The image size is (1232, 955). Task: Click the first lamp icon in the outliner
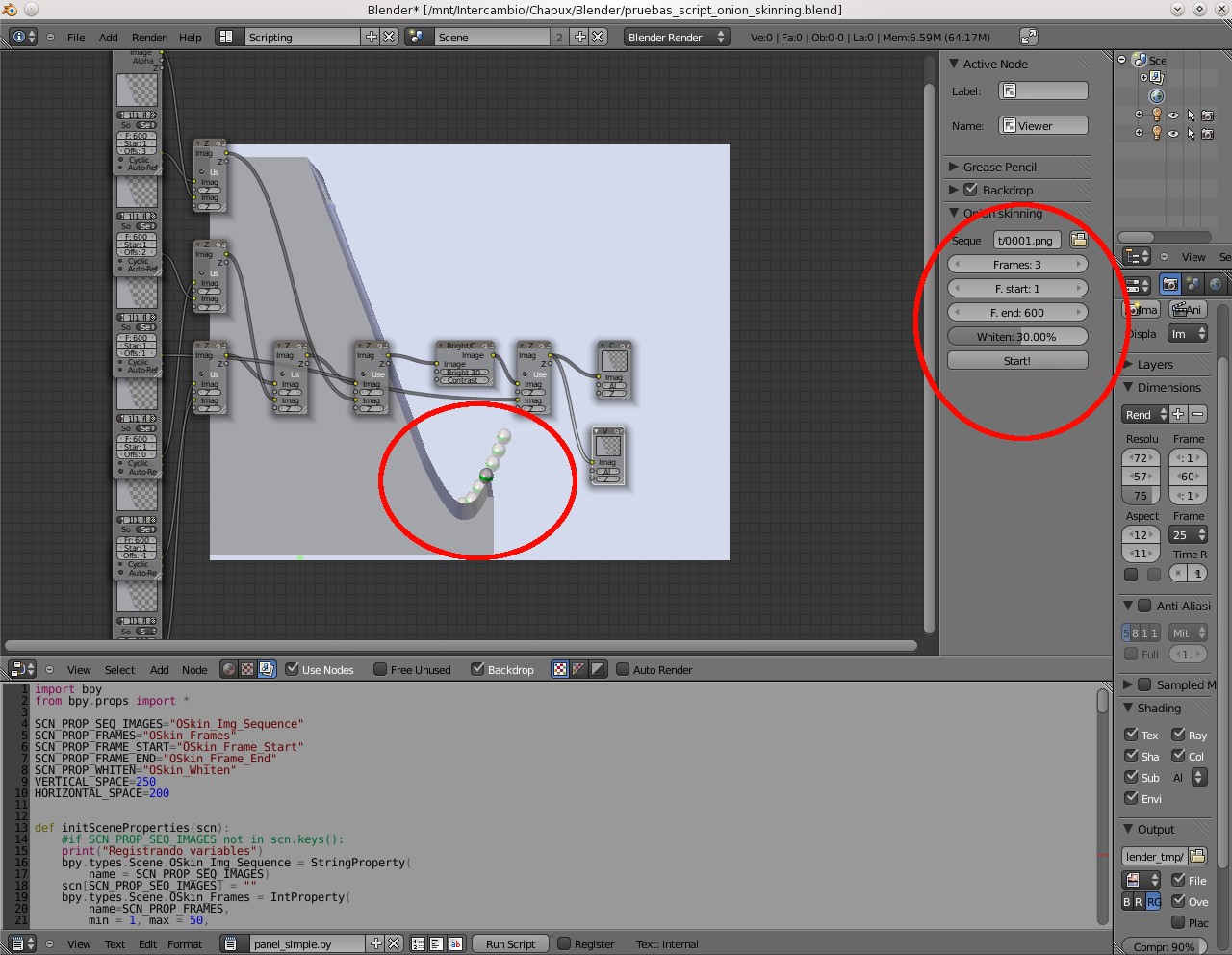click(1157, 115)
